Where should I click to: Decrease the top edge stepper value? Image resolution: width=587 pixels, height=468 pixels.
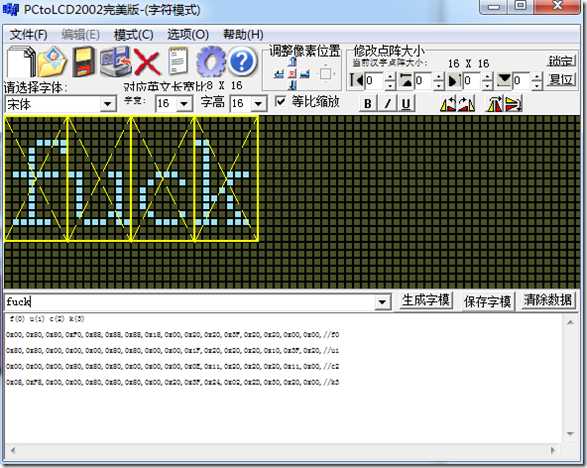pyautogui.click(x=439, y=85)
